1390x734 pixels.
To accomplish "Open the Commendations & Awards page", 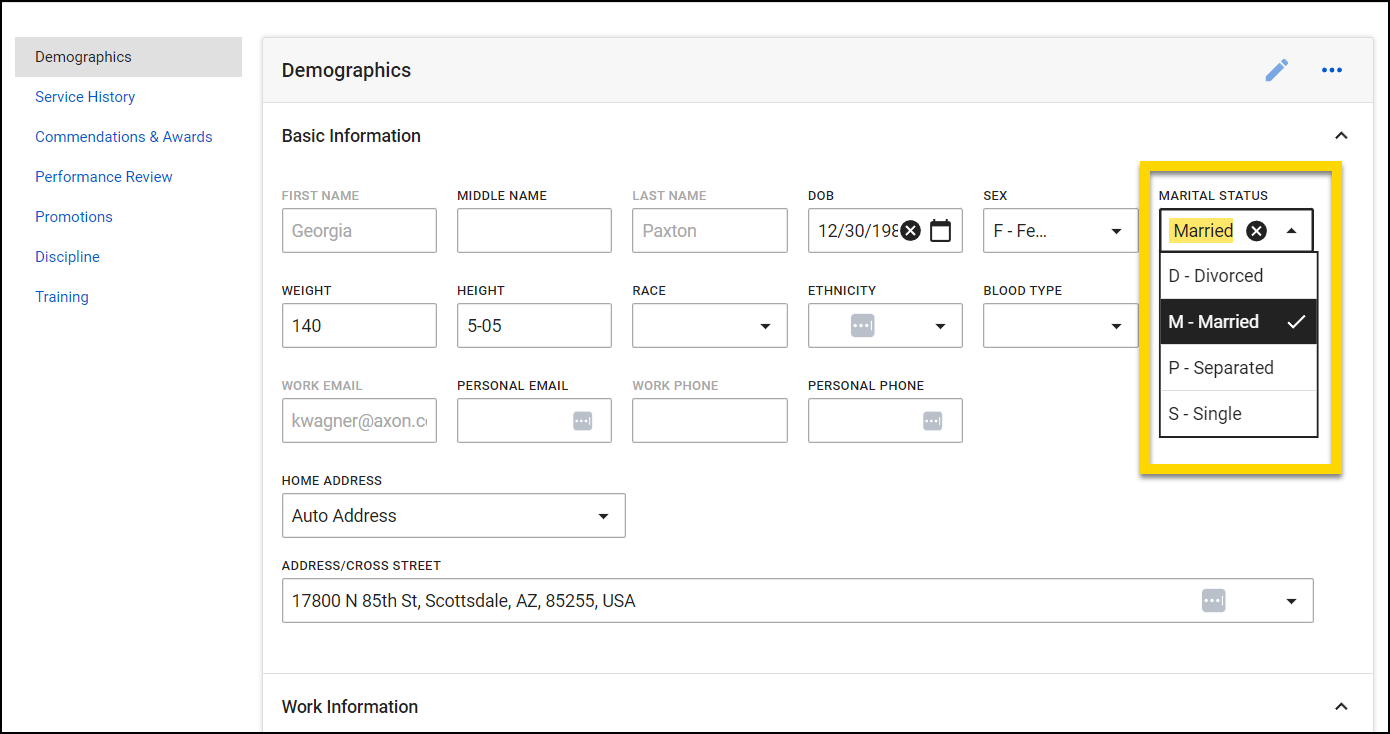I will [123, 136].
